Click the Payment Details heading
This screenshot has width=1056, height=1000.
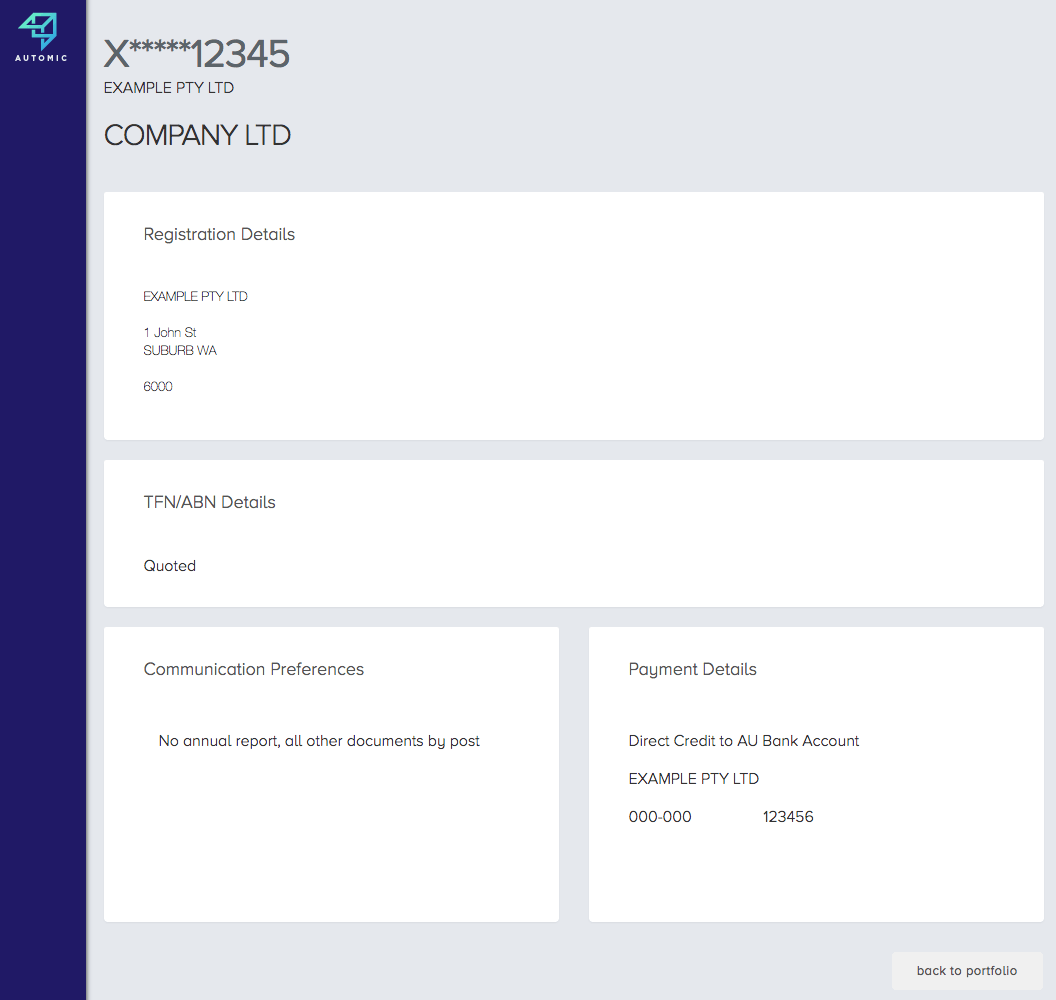coord(692,669)
